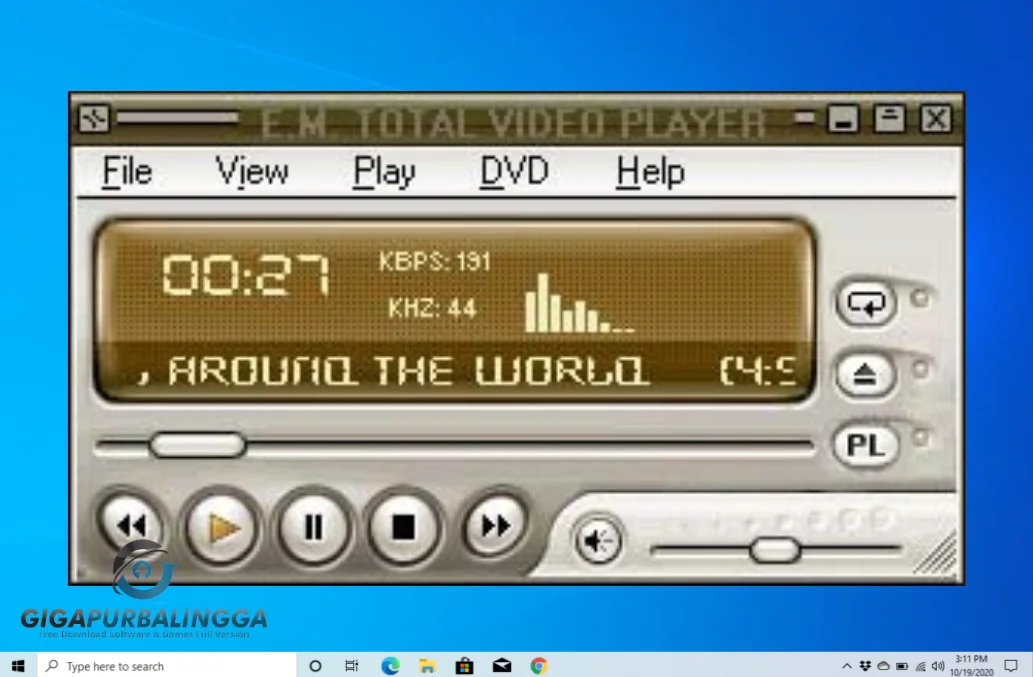Click the KHZ: 44 sample rate readout
Screen dimensions: 1033x677
tap(432, 308)
